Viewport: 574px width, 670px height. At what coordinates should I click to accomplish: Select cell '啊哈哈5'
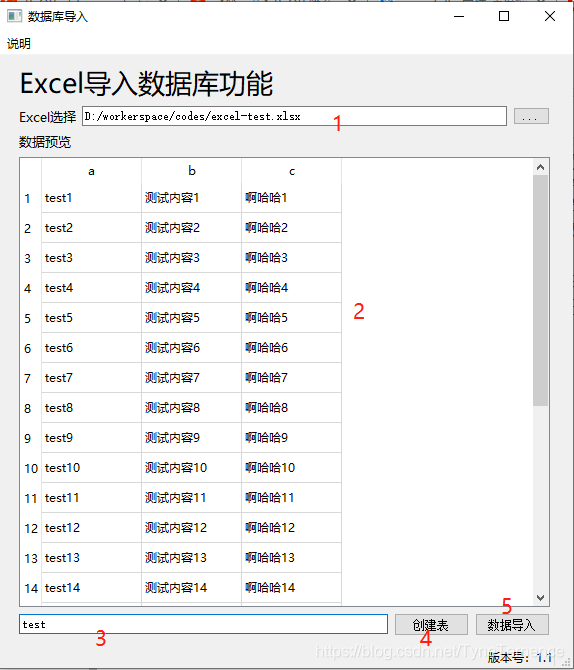[291, 317]
